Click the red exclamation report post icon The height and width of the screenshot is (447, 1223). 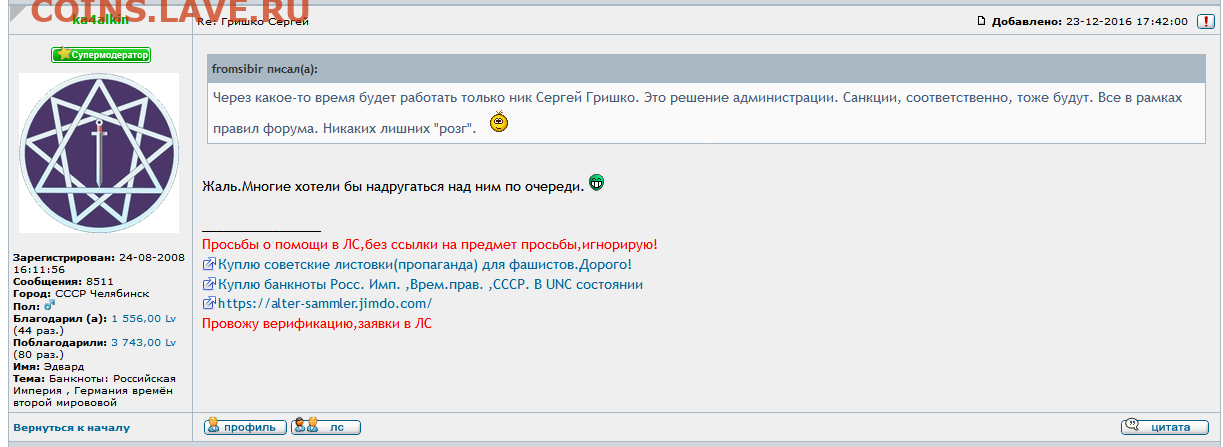tap(1206, 21)
